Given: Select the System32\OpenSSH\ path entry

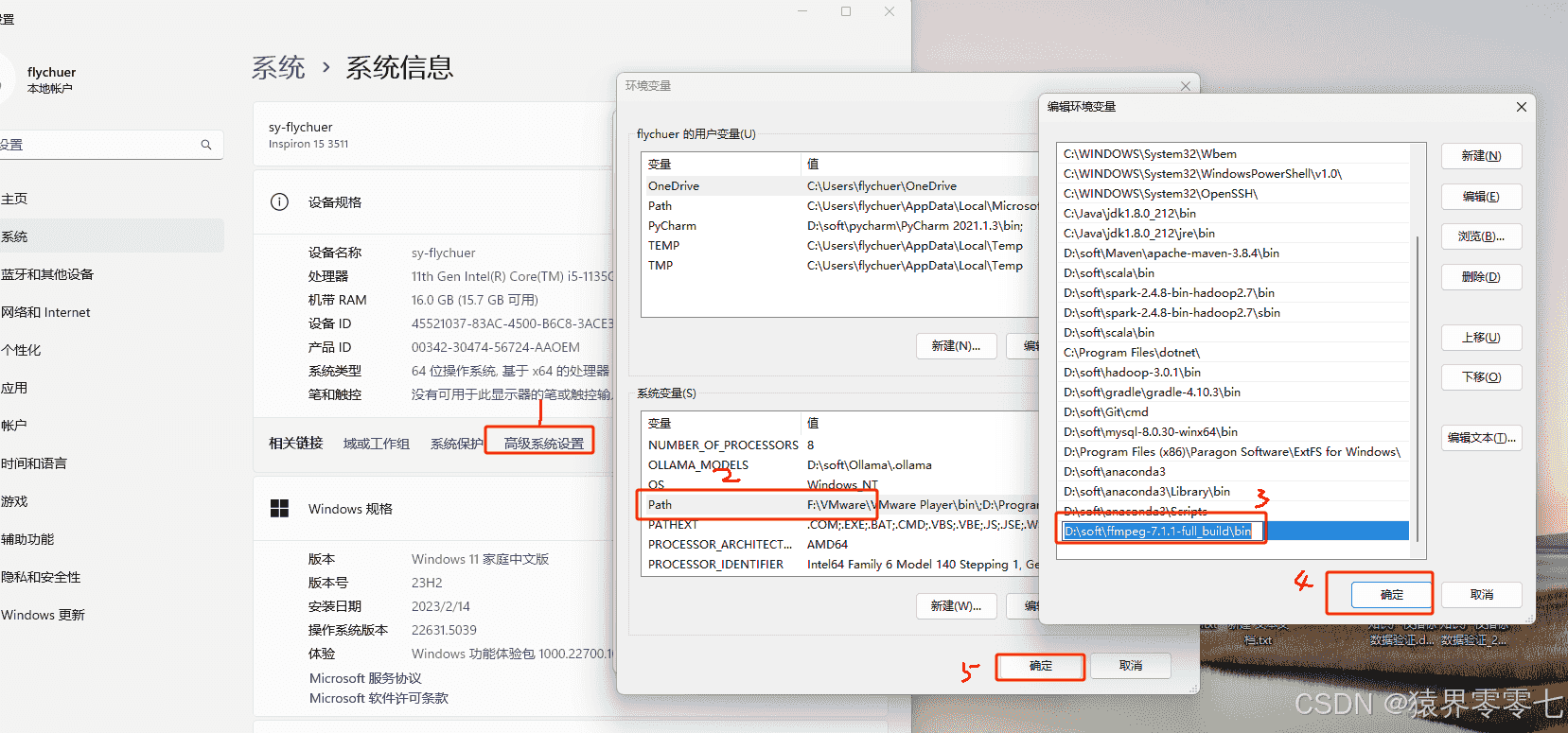Looking at the screenshot, I should [1235, 194].
